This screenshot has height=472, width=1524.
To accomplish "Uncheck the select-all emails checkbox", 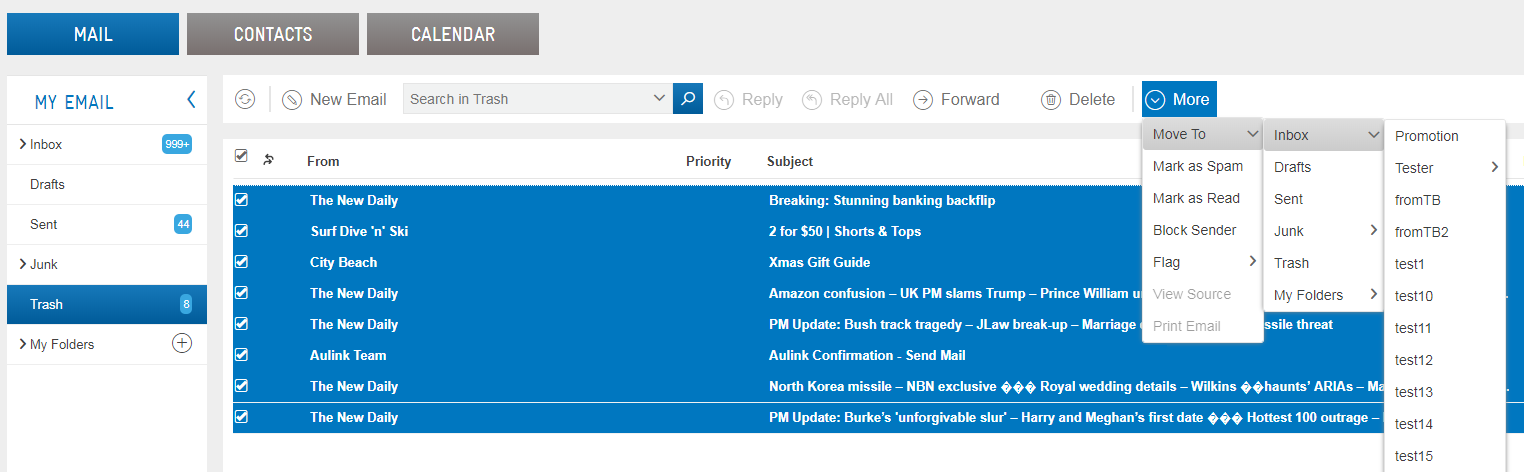I will 241,156.
